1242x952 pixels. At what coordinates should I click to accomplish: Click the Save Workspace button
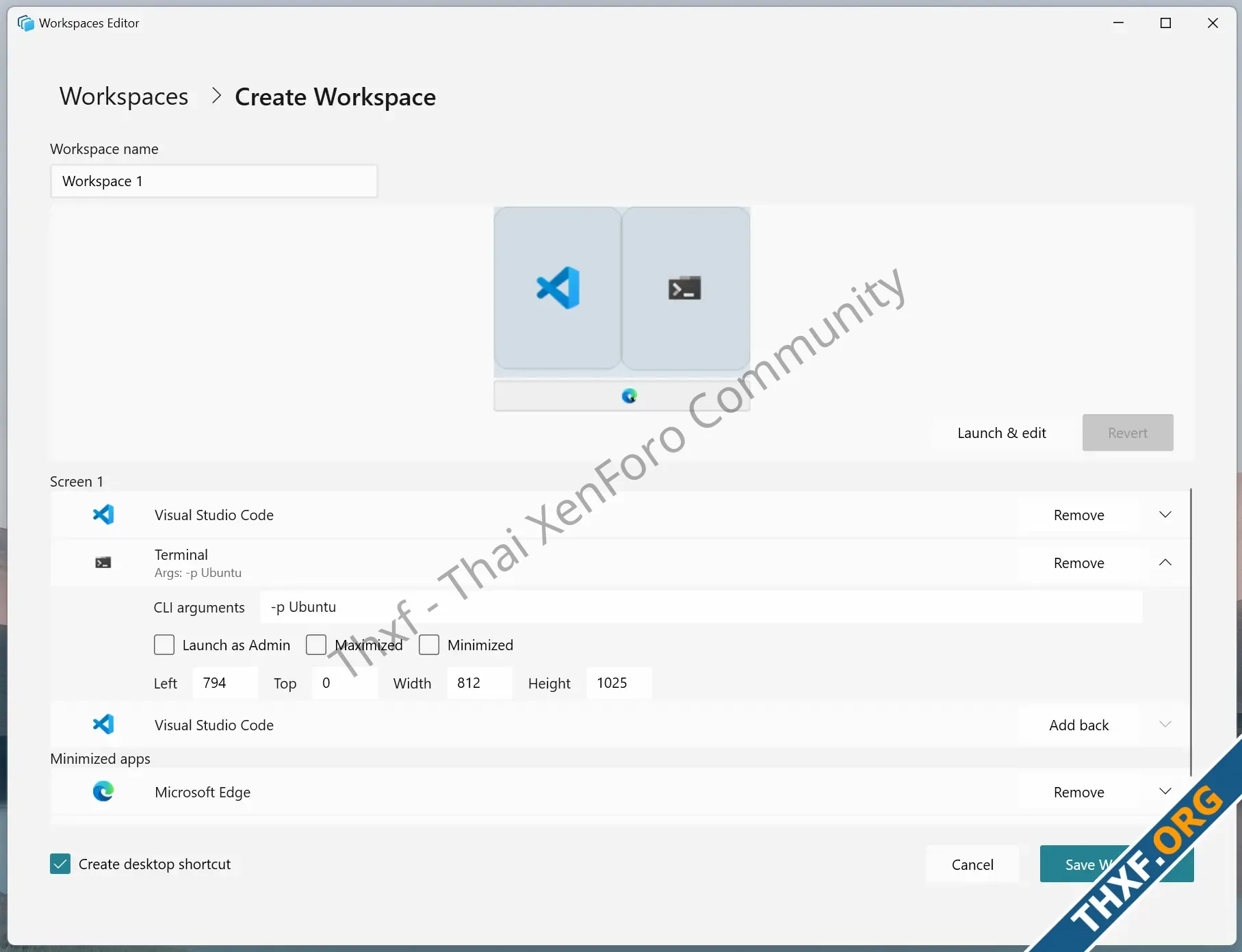1116,864
